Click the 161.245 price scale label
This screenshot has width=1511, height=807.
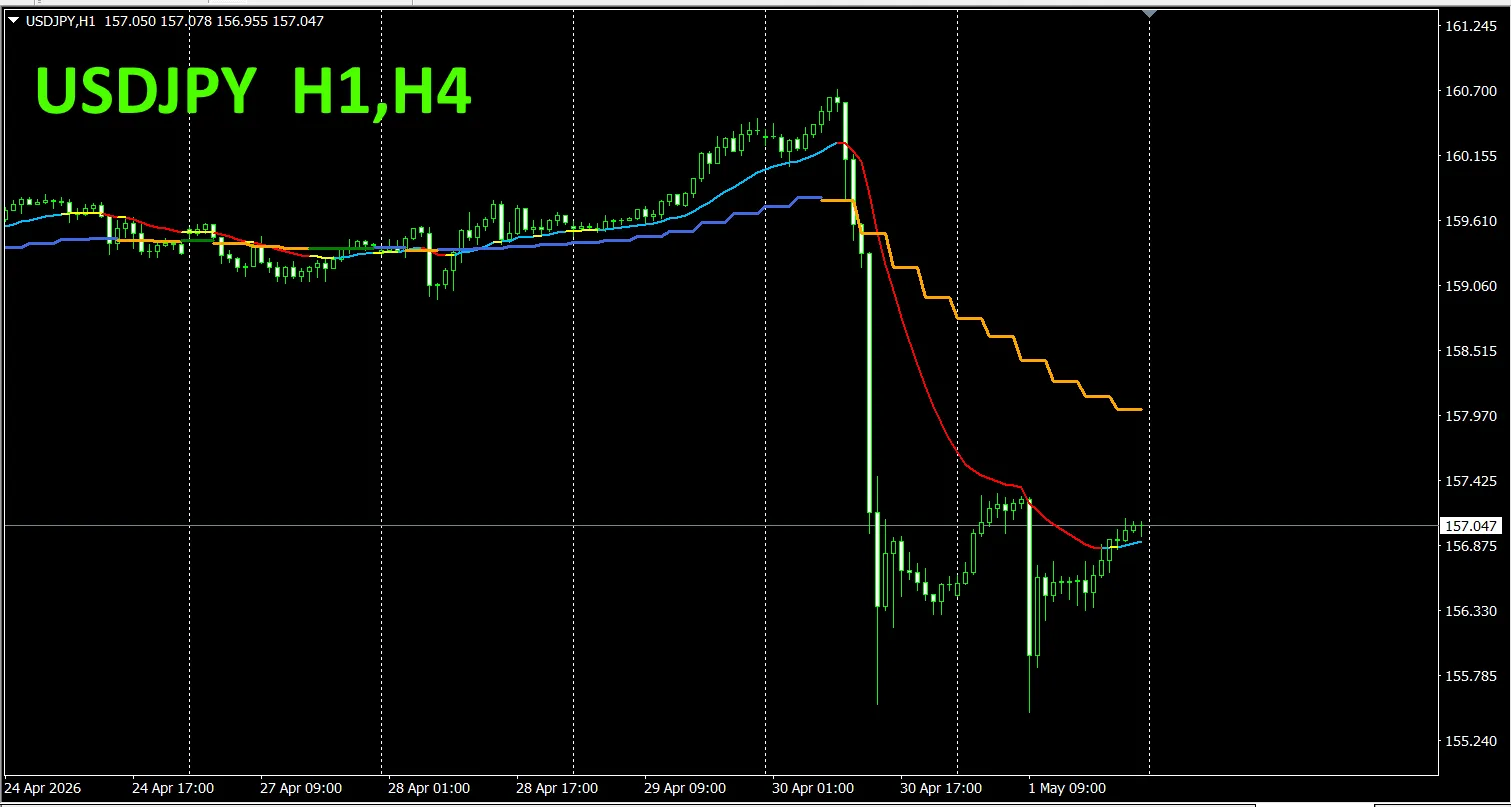[1470, 26]
